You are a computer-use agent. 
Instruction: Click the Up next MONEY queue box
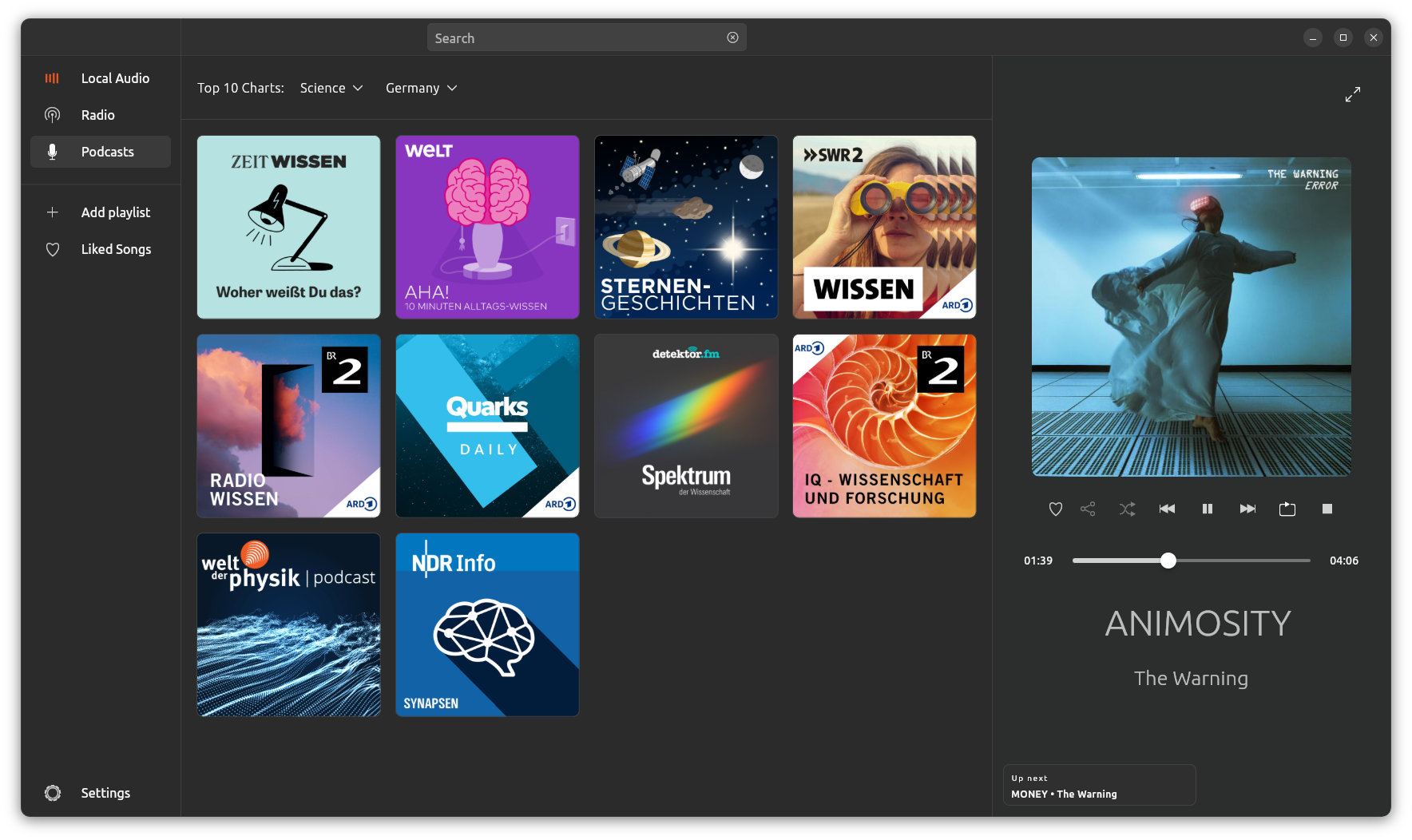(x=1099, y=785)
